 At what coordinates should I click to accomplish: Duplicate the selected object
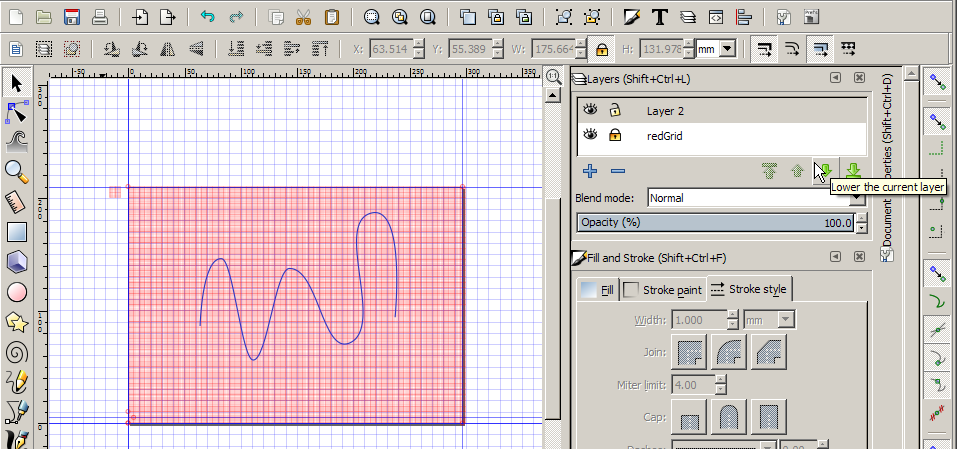[x=468, y=16]
